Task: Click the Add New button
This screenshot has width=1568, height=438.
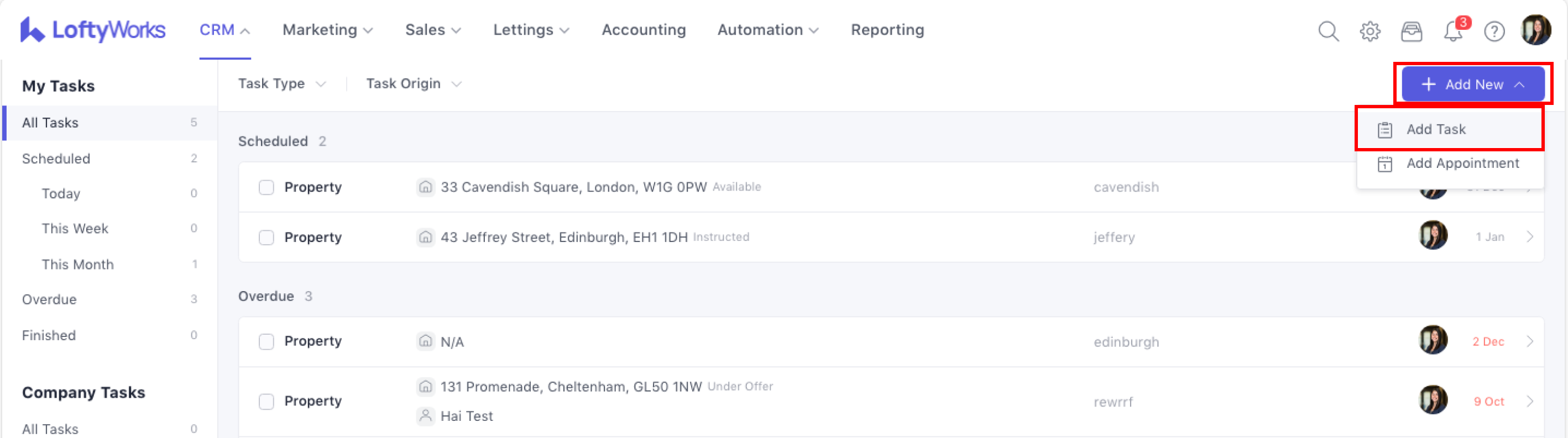Action: pyautogui.click(x=1472, y=84)
